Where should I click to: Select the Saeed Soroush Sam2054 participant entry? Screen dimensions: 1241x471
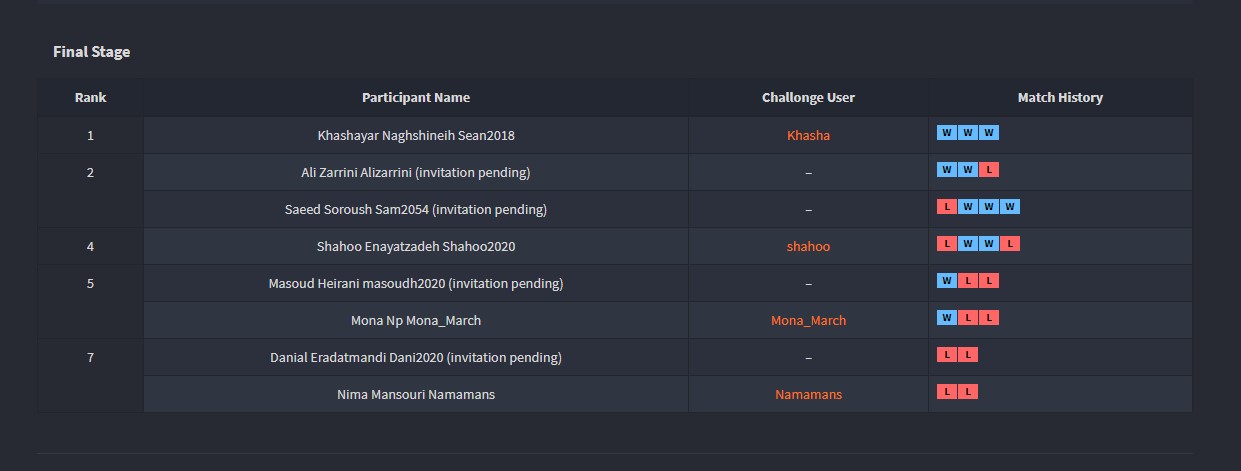click(x=415, y=210)
